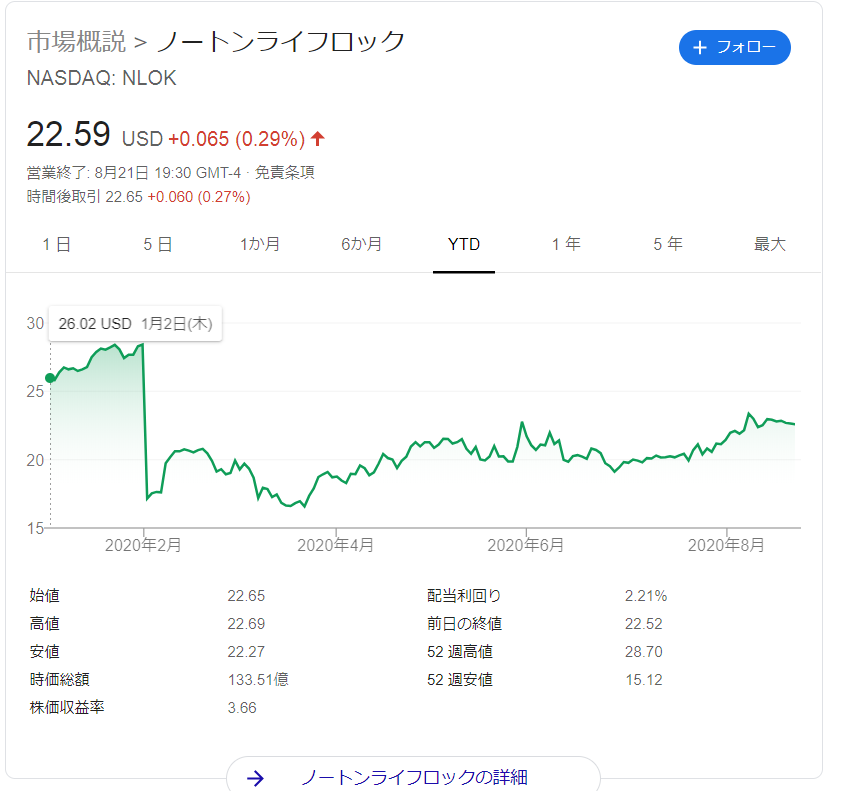Select the 最大 maximum range tab
Image resolution: width=857 pixels, height=791 pixels.
[x=769, y=244]
